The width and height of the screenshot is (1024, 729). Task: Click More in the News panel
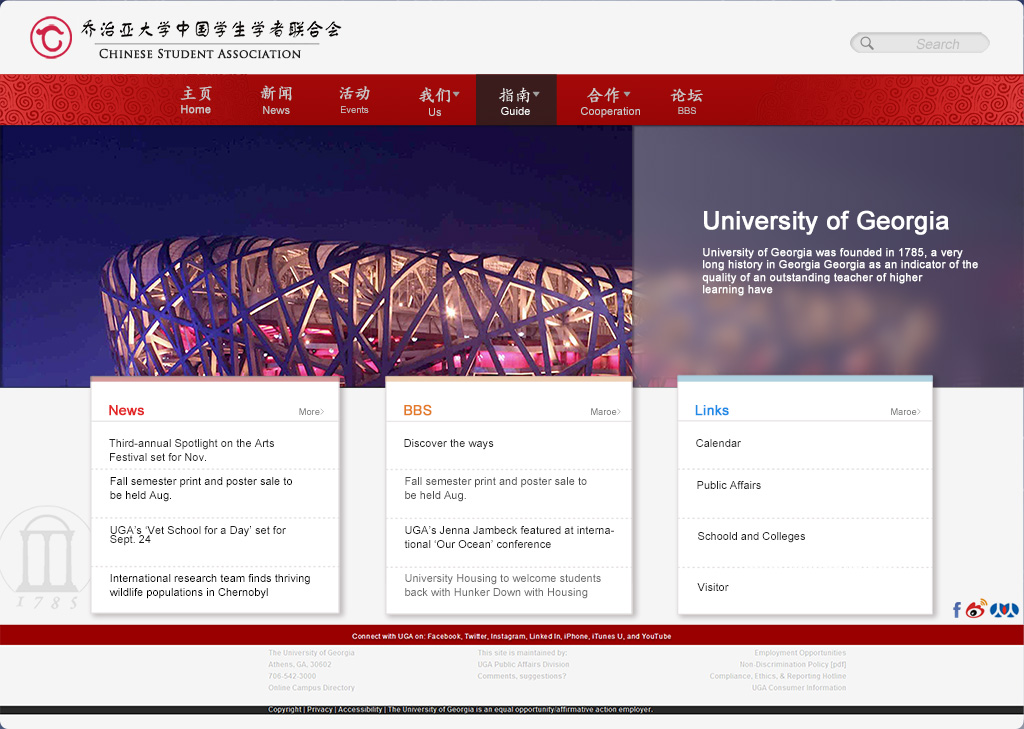[x=311, y=412]
